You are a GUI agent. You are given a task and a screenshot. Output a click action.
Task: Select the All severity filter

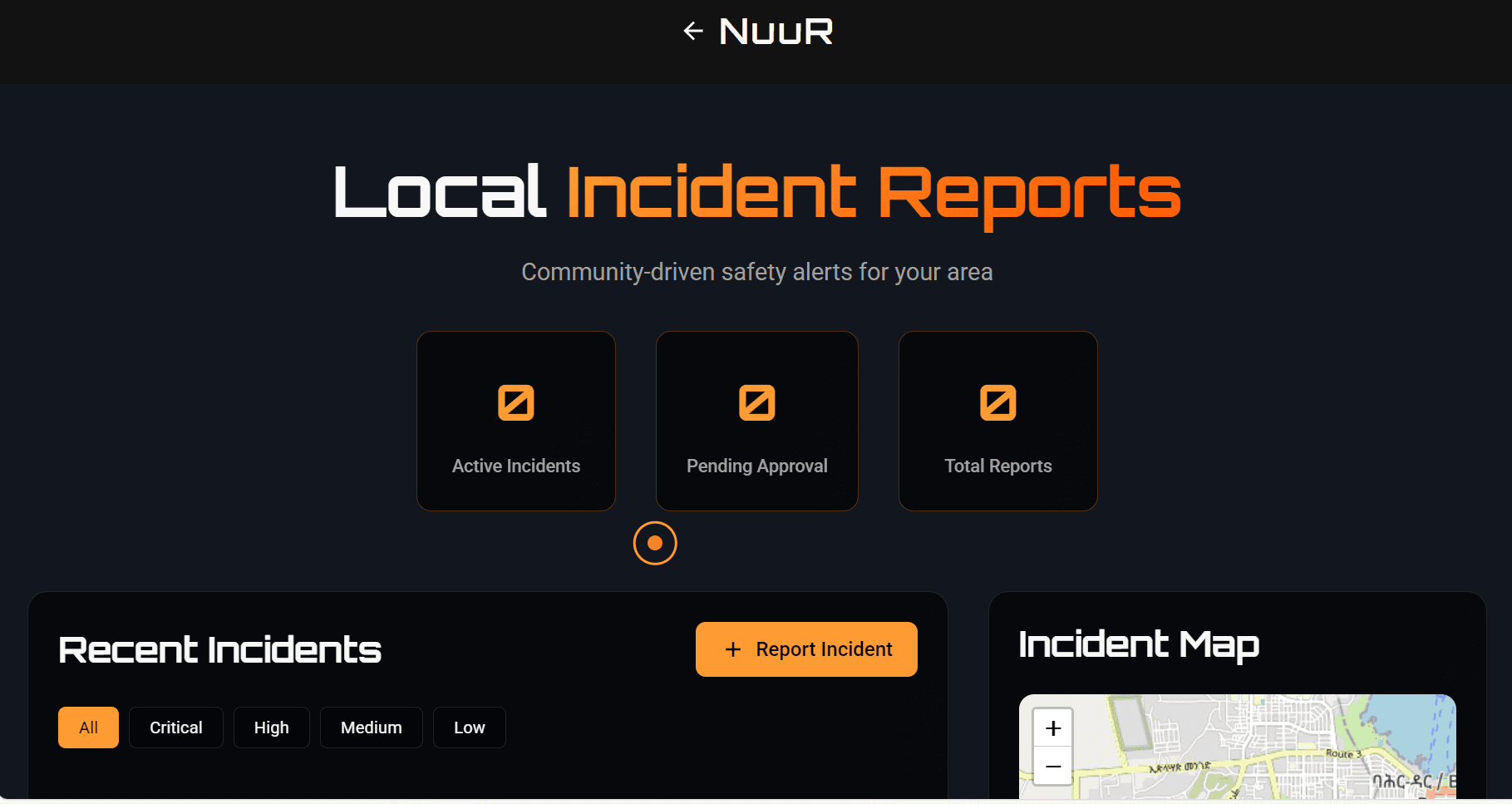[88, 727]
